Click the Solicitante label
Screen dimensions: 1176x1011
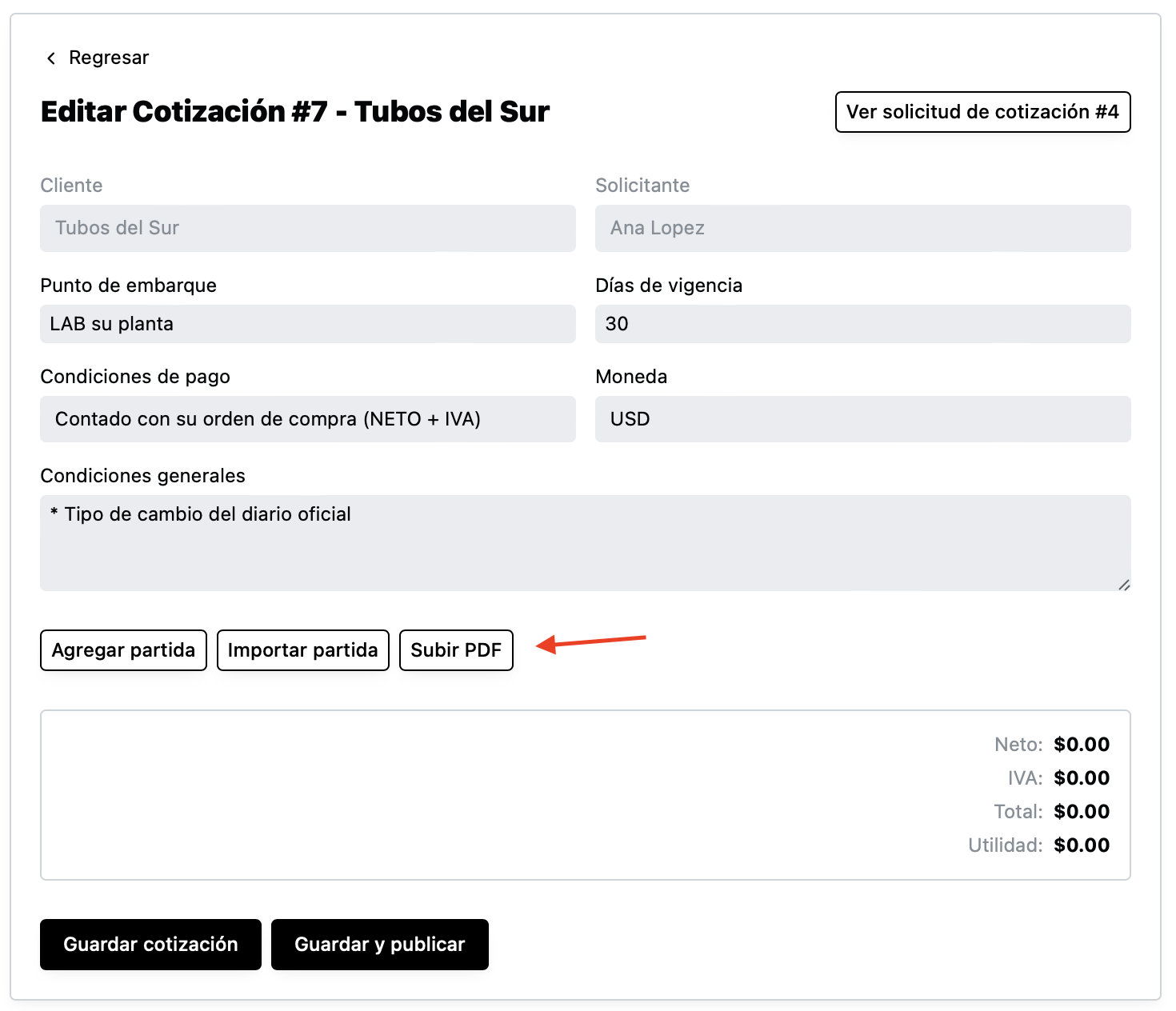(x=642, y=186)
